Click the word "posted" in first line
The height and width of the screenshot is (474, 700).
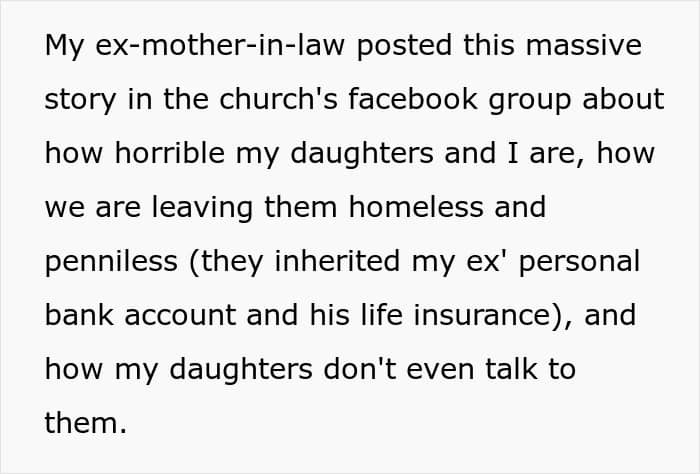[404, 47]
